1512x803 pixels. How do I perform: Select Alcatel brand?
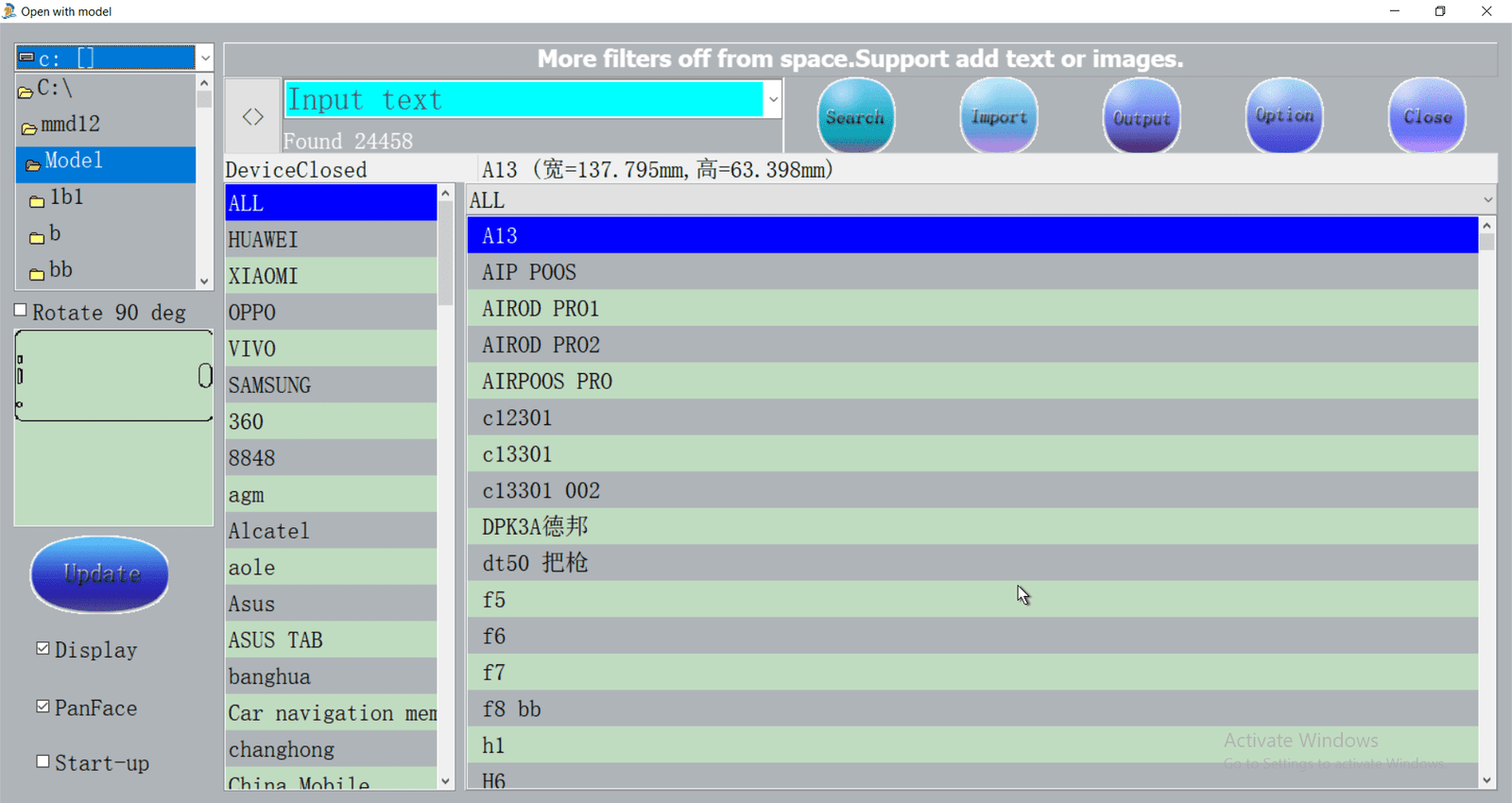331,531
